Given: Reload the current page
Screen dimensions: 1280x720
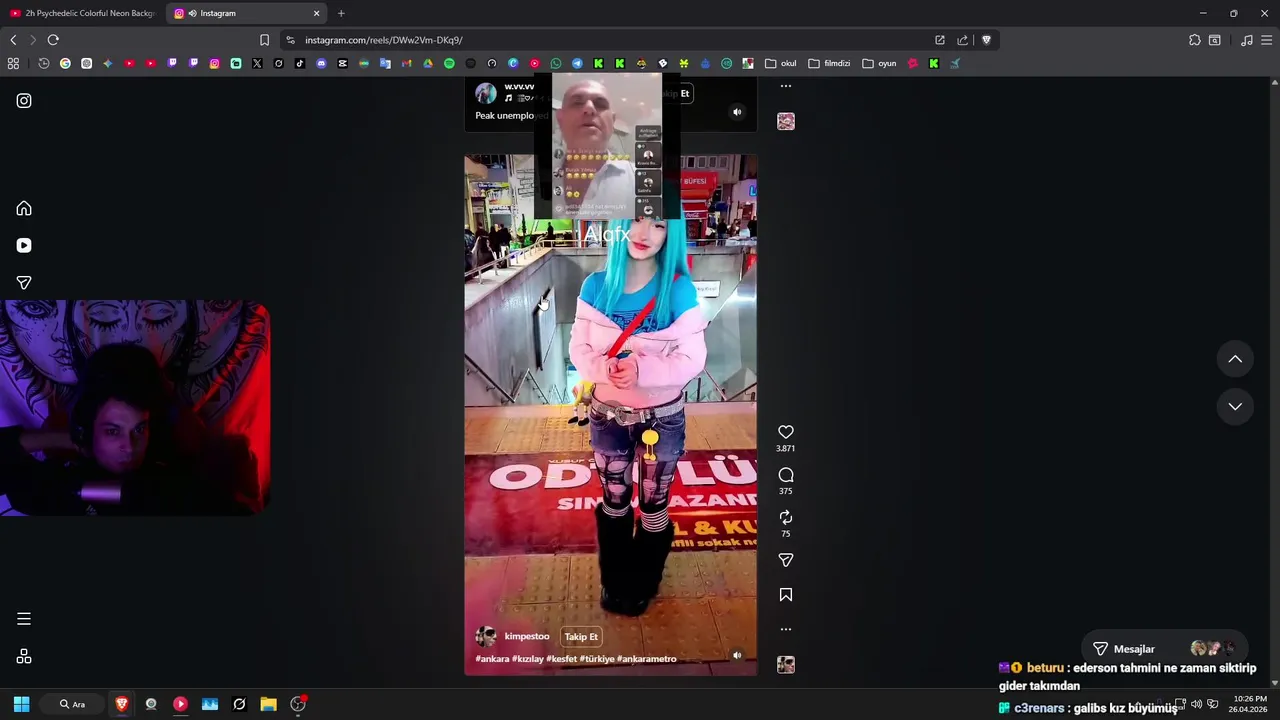Looking at the screenshot, I should coord(53,40).
